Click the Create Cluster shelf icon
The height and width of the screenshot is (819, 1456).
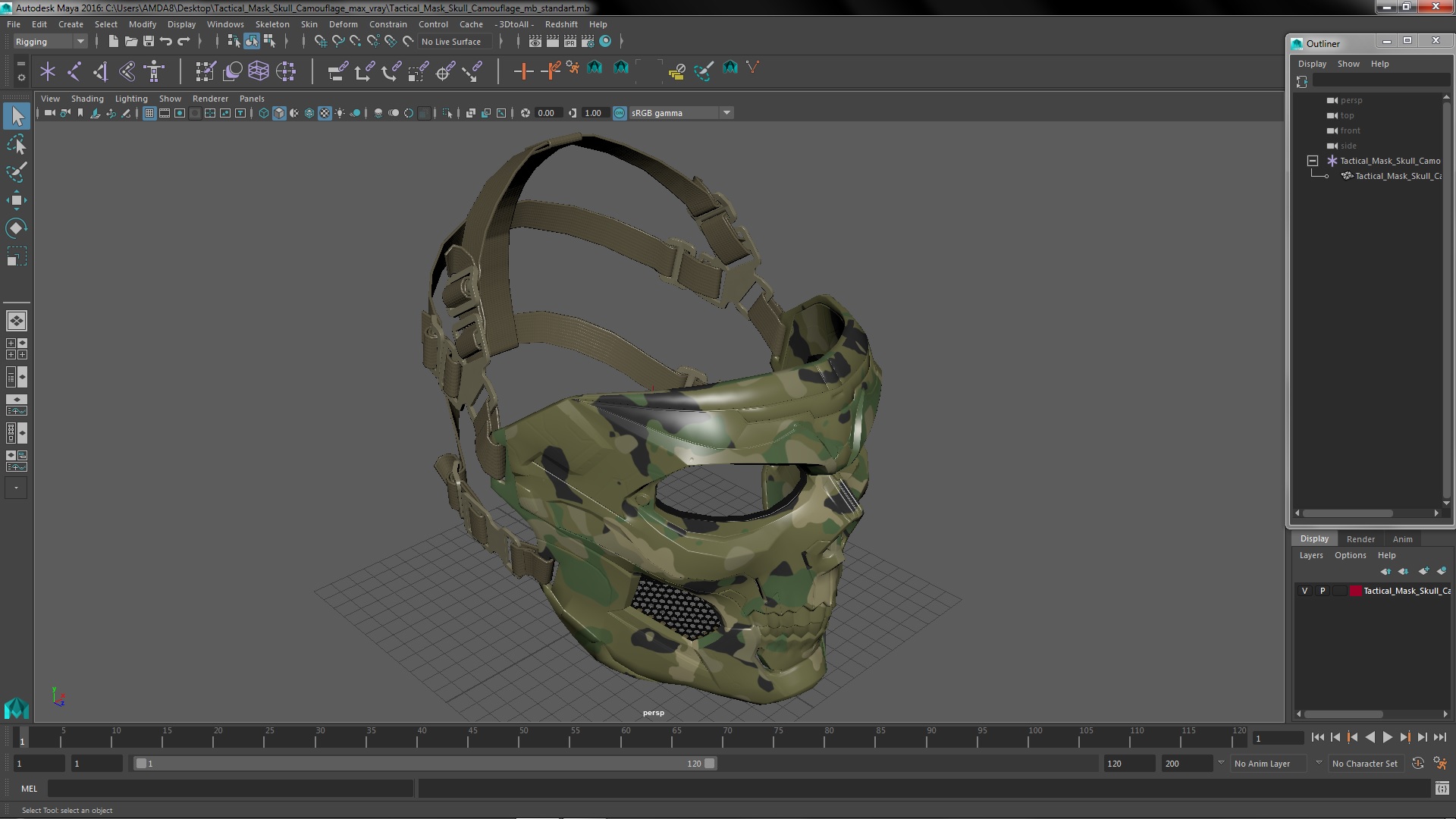coord(285,71)
